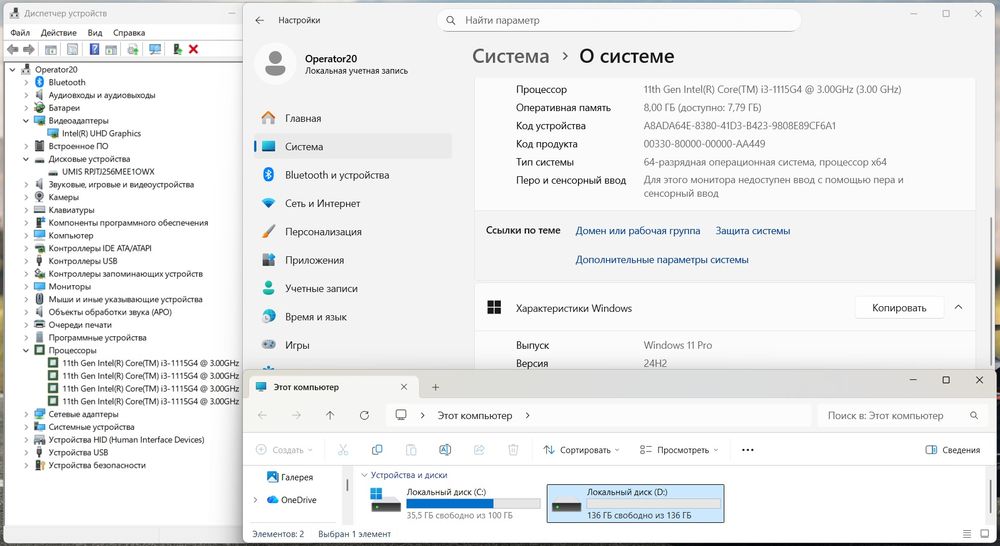
Task: Click the Сведения button in Explorer
Action: [x=953, y=450]
